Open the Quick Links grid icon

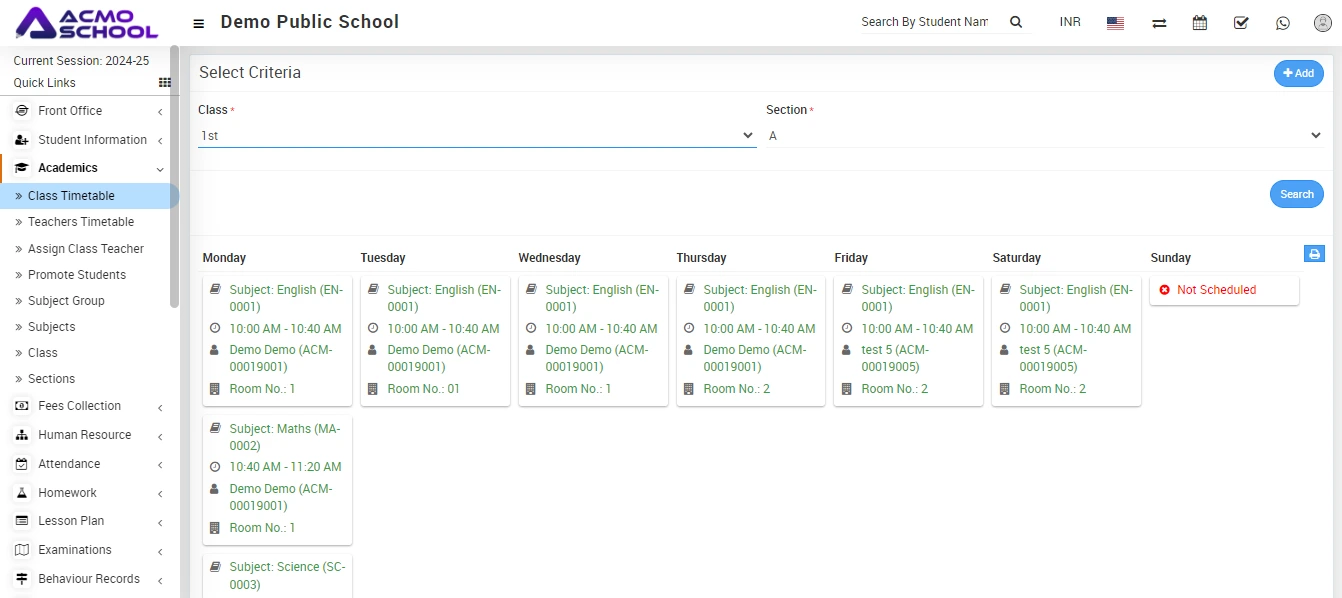[165, 83]
